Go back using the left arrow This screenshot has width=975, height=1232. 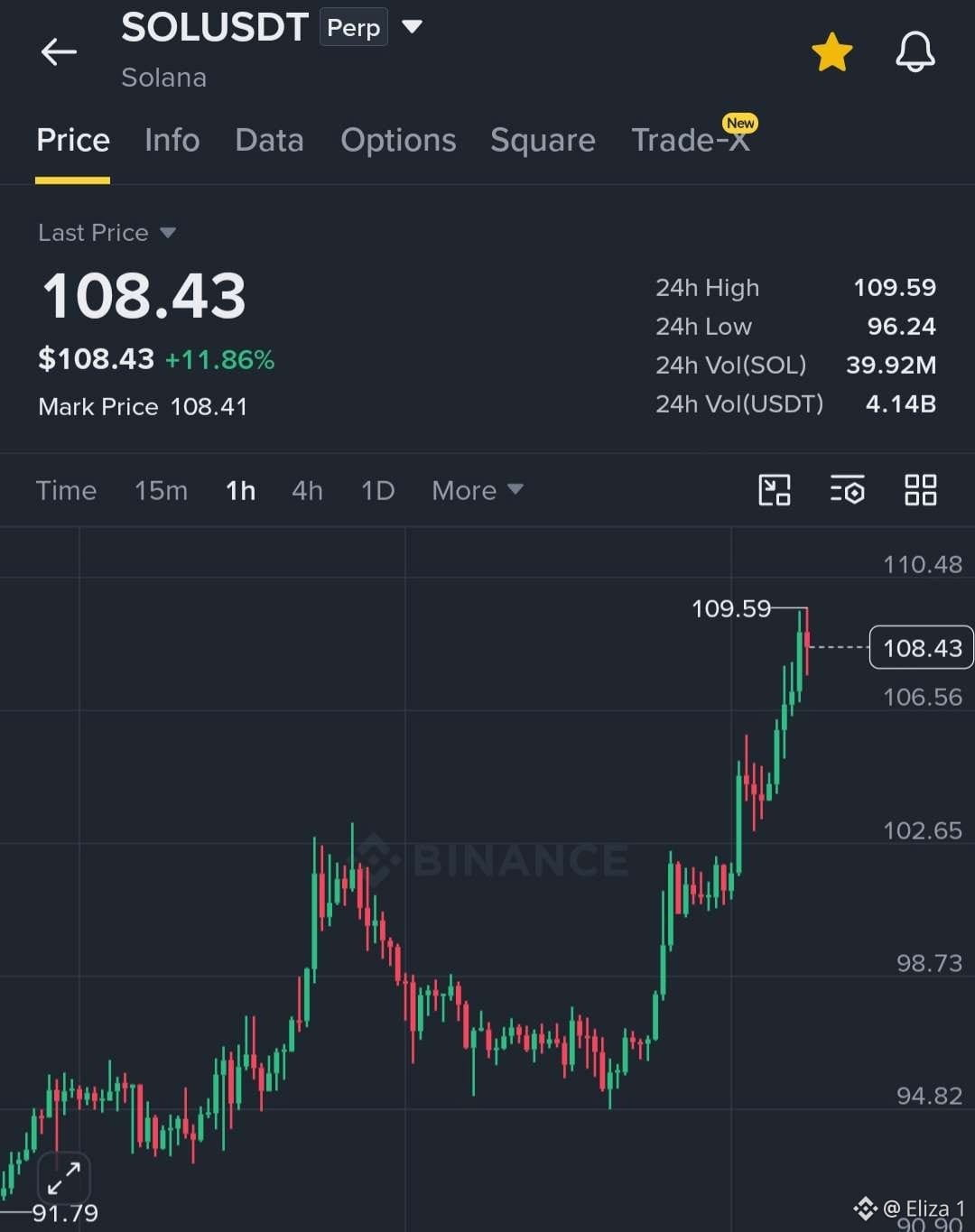coord(59,52)
